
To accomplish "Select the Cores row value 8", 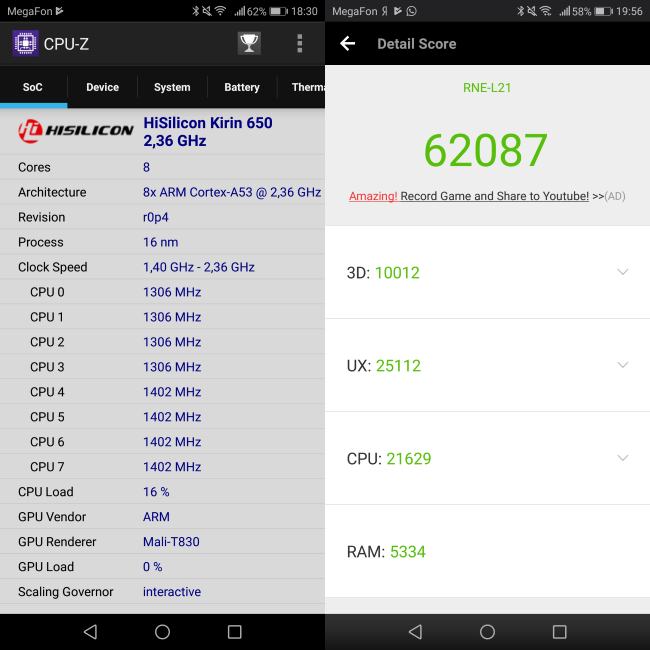I will 146,167.
